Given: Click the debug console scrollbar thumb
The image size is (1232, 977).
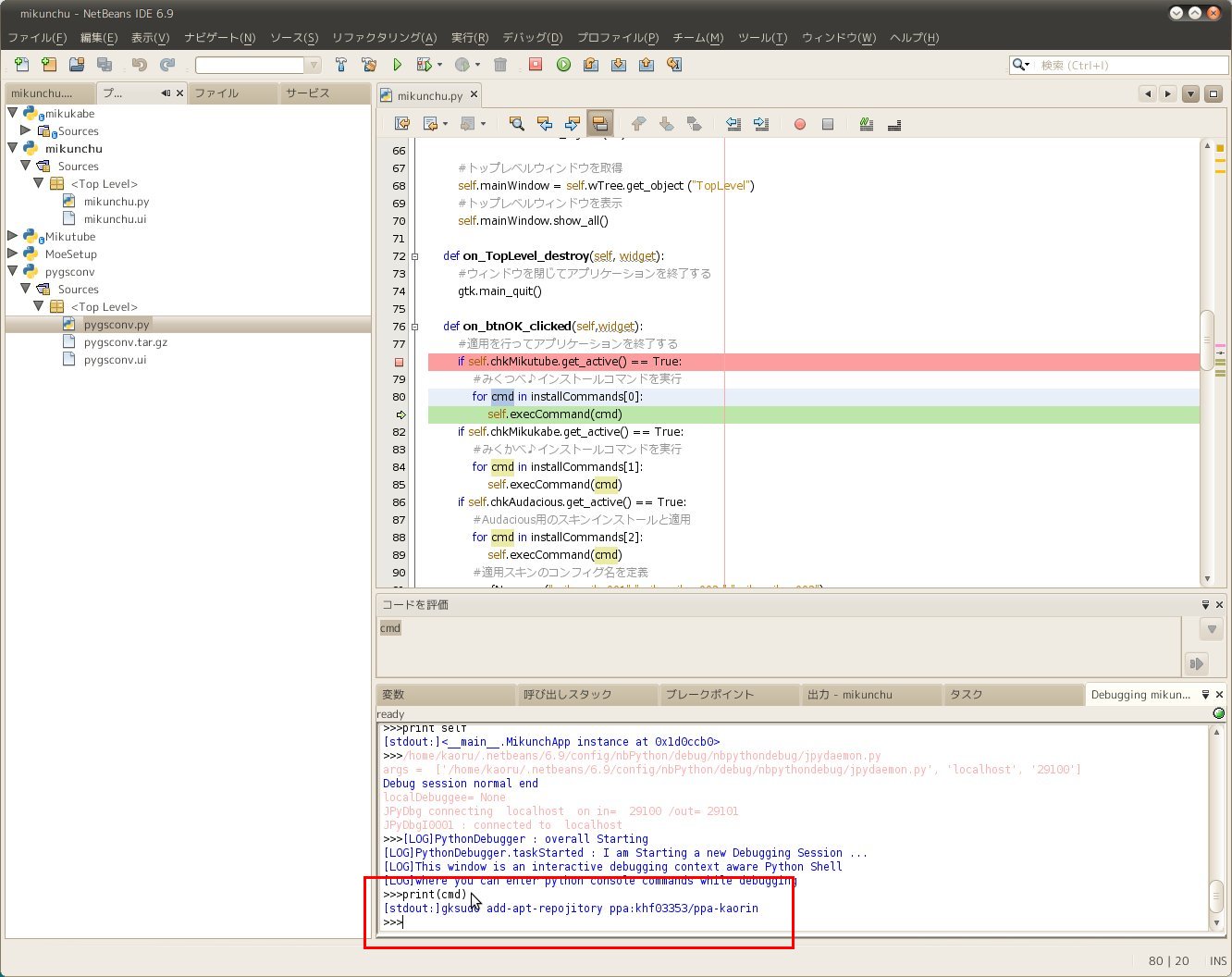Looking at the screenshot, I should tap(1216, 895).
